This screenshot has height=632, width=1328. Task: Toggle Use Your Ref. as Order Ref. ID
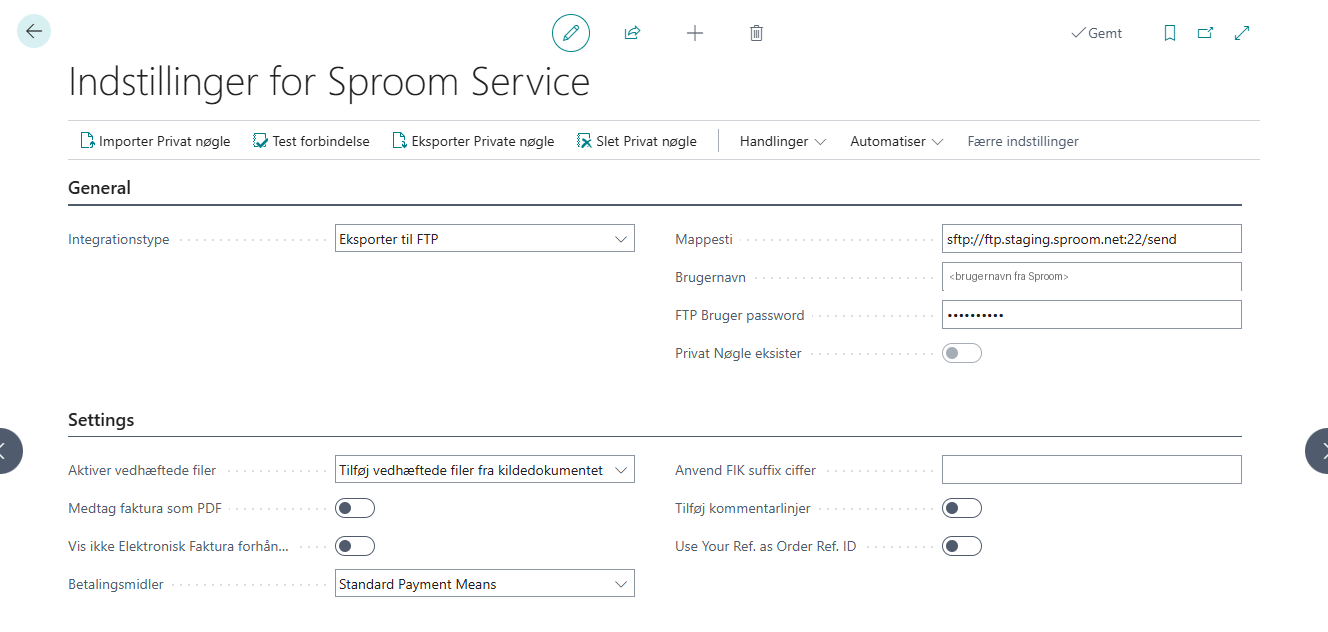(x=962, y=546)
